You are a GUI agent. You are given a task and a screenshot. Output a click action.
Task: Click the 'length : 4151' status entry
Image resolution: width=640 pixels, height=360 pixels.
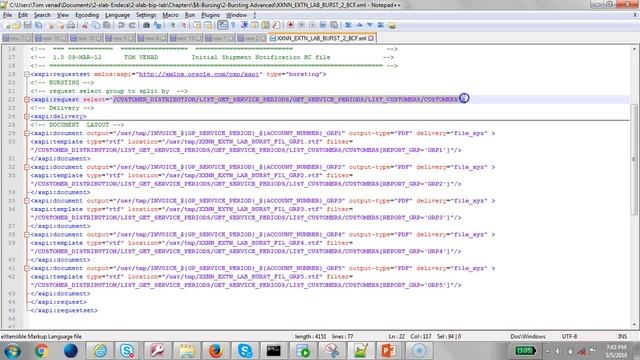point(310,336)
